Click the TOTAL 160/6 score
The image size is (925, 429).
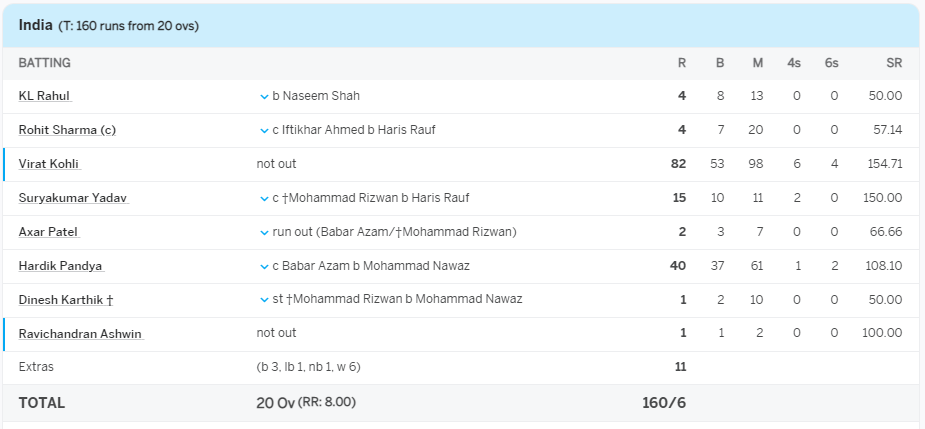664,403
